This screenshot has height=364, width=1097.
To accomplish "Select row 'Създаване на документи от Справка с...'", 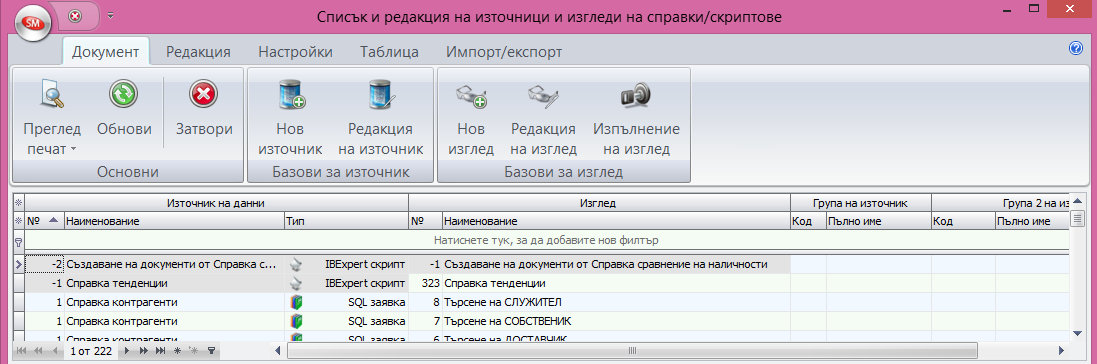I will pyautogui.click(x=175, y=265).
